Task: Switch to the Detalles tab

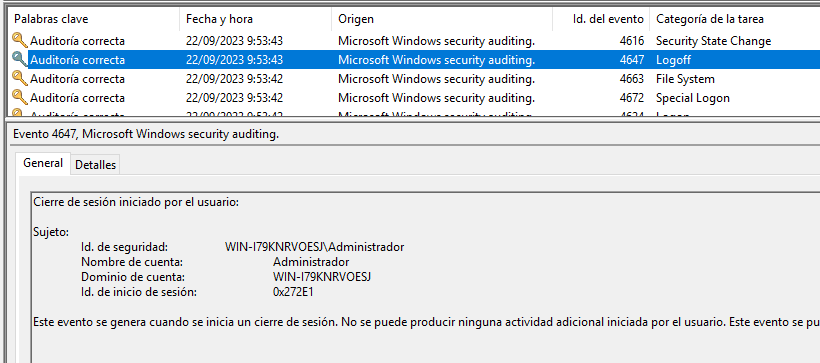Action: tap(95, 165)
